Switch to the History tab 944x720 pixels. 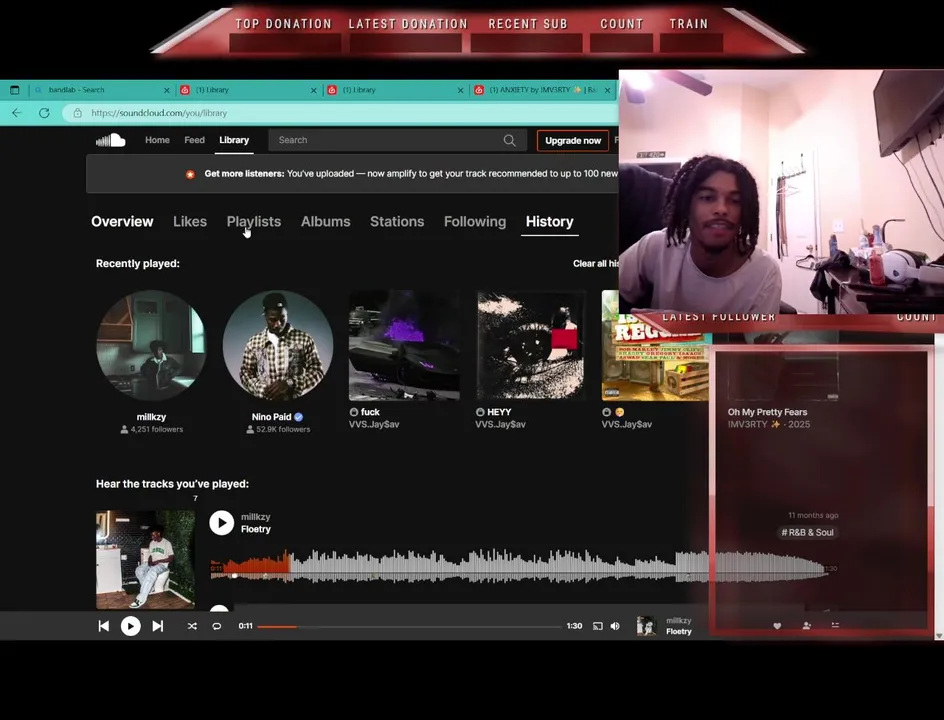[550, 222]
